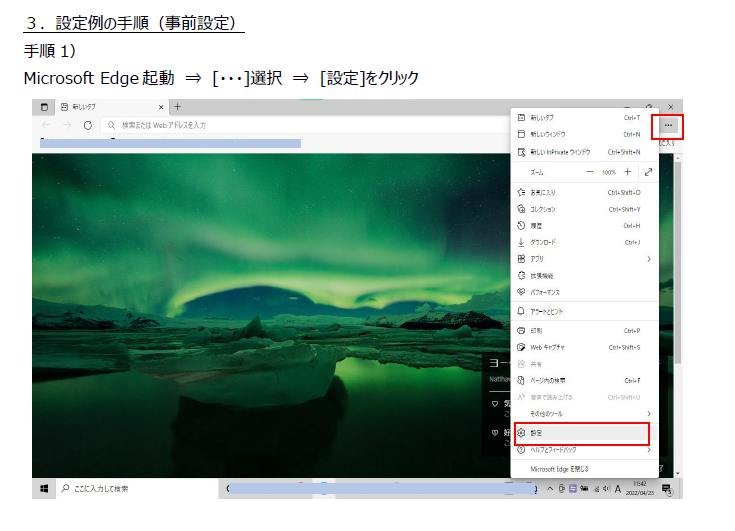Screen dimensions: 735x531
Task: Expand ヘルプとフィードバック submenu
Action: pyautogui.click(x=580, y=450)
